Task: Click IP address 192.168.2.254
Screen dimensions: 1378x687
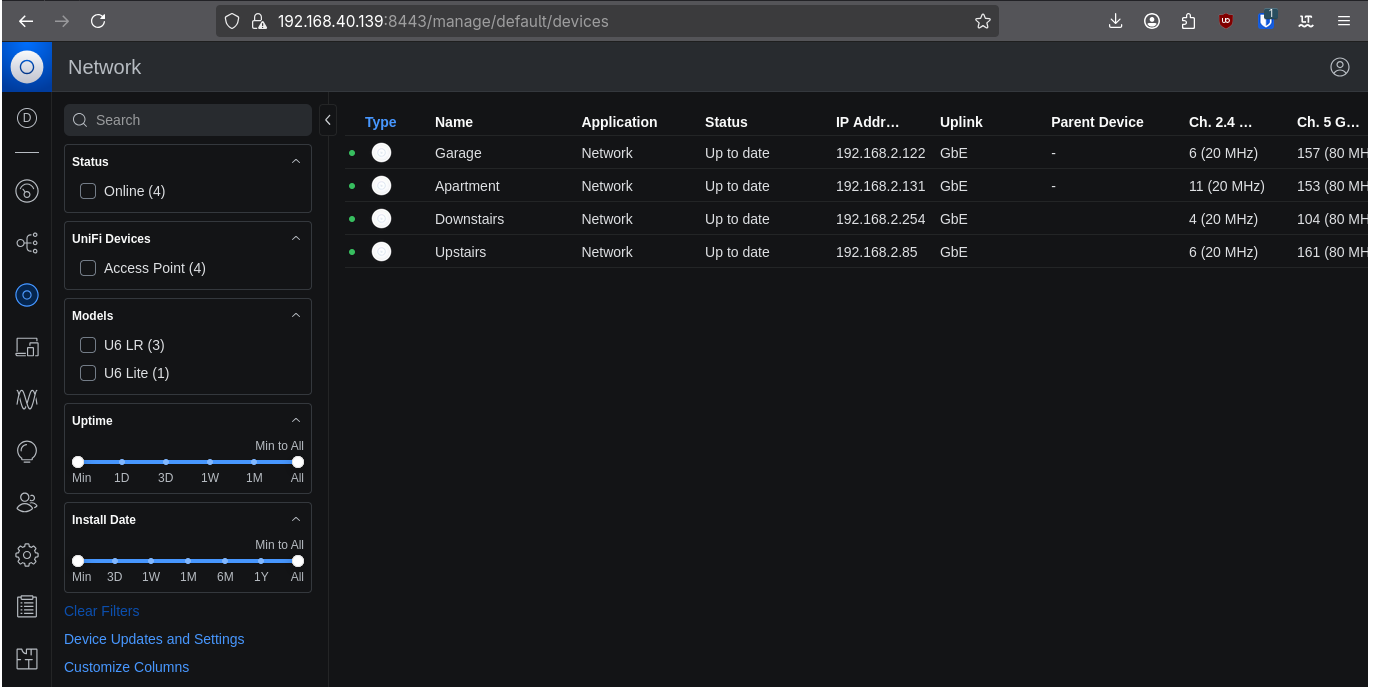Action: pos(880,219)
